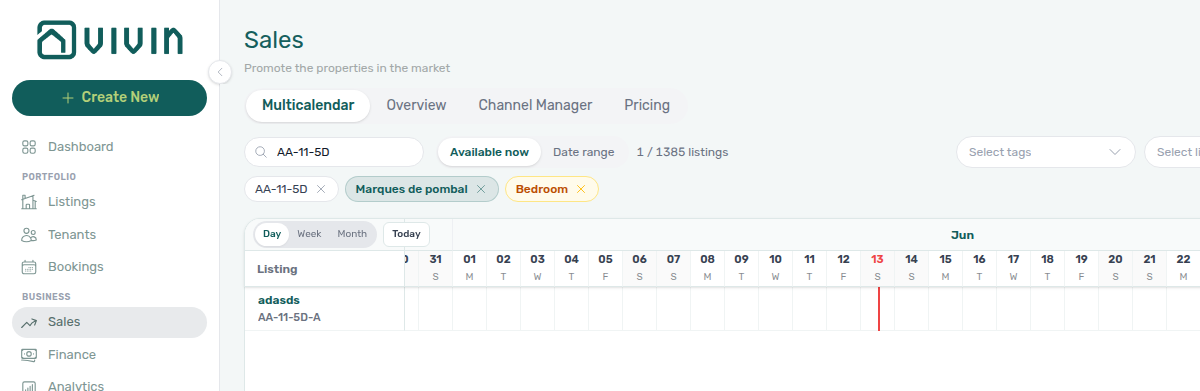Image resolution: width=1200 pixels, height=391 pixels.
Task: Click the search magnifier icon
Action: [x=261, y=152]
